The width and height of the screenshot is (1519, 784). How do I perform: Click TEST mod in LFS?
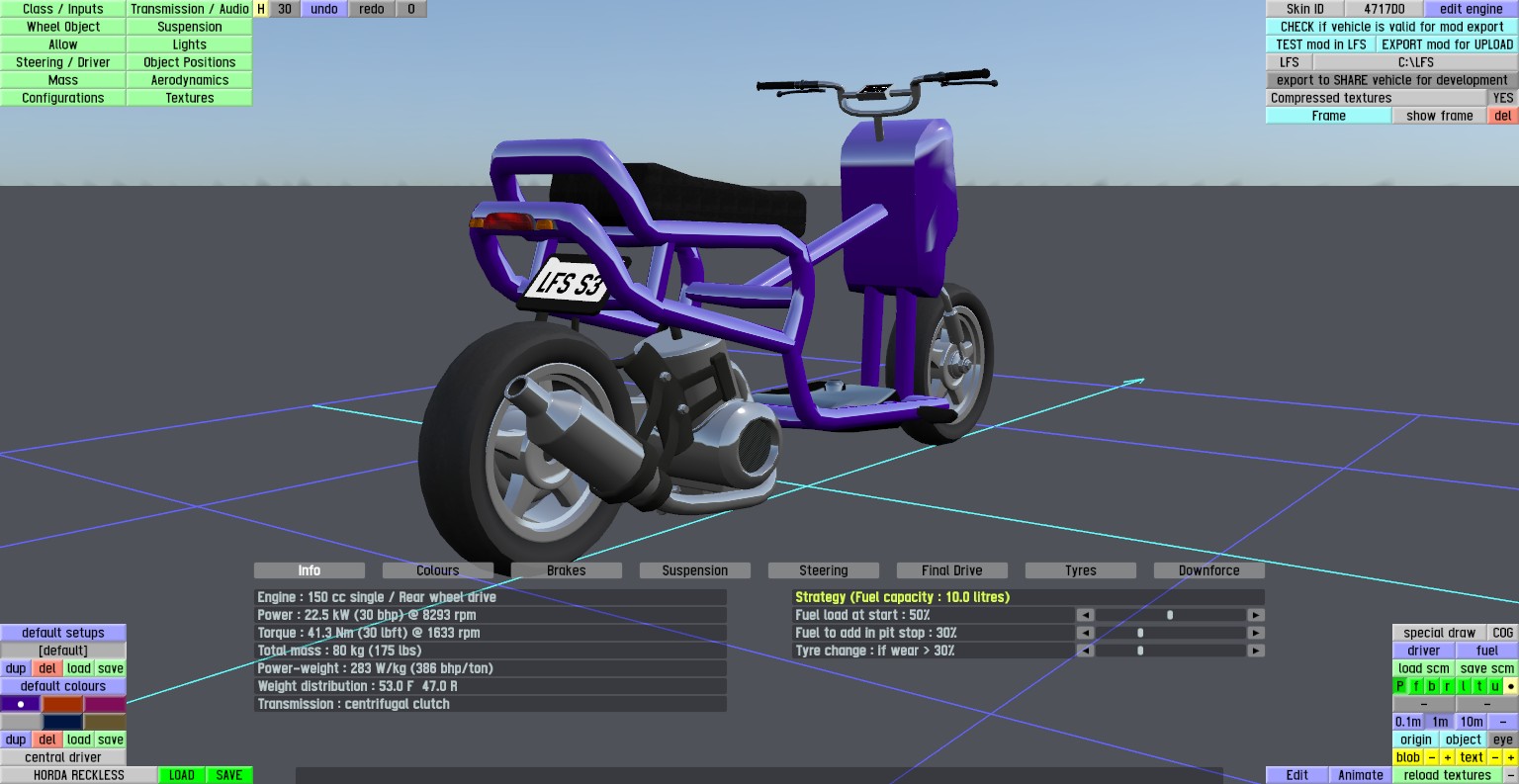click(x=1321, y=44)
